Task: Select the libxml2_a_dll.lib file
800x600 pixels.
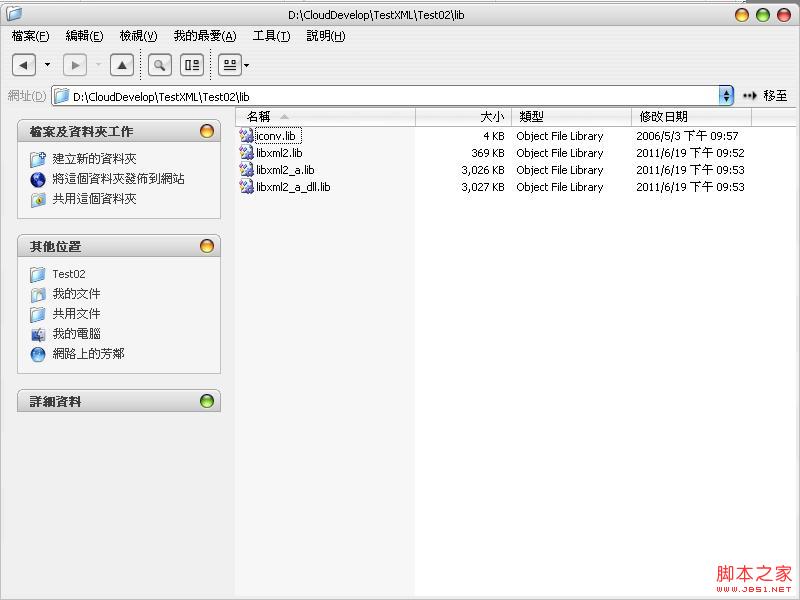Action: pyautogui.click(x=292, y=187)
